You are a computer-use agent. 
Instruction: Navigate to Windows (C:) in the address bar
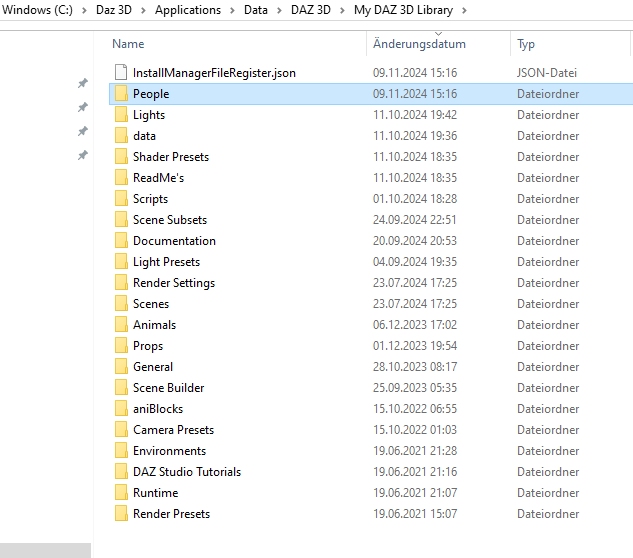(x=37, y=10)
